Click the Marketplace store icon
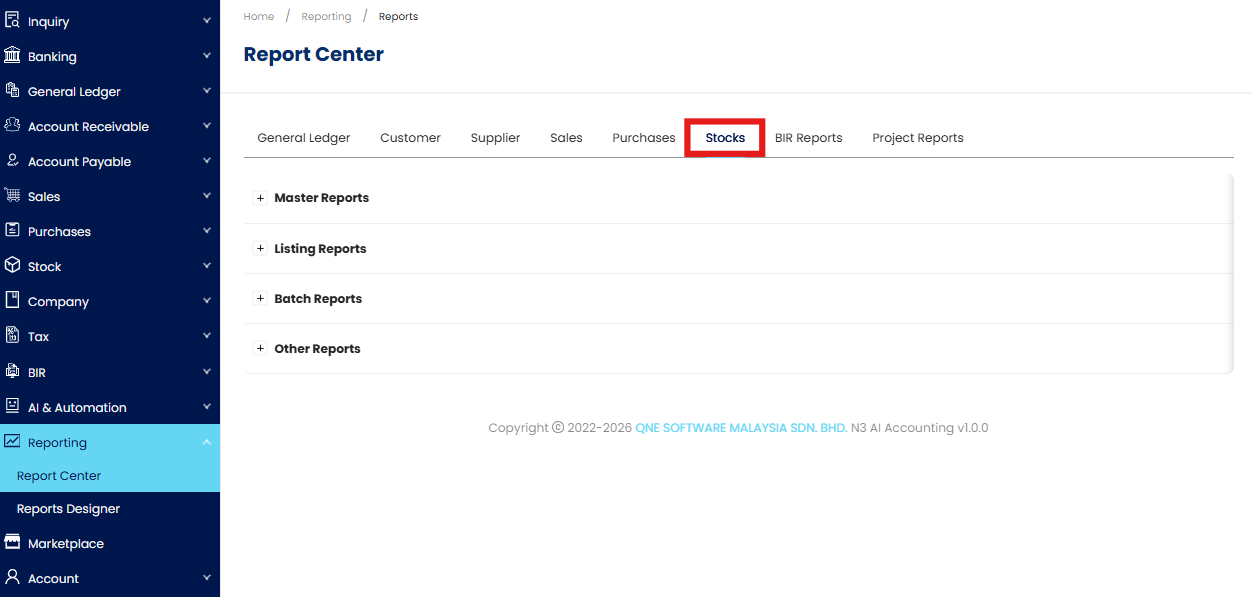The image size is (1252, 597). (12, 542)
